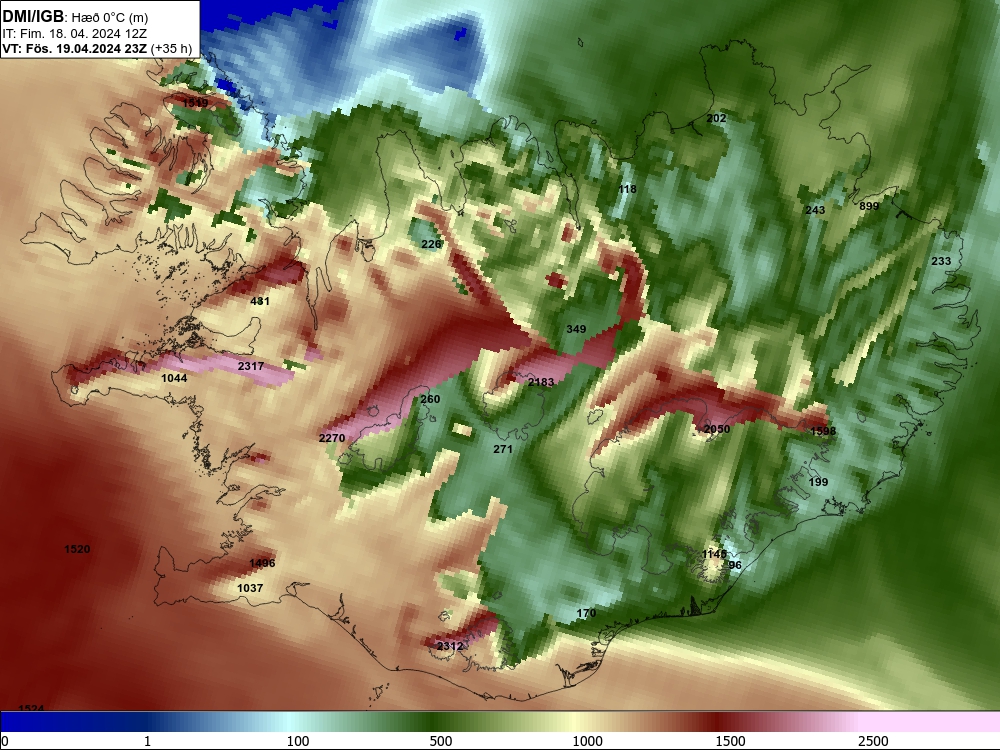Click the map value 118
1000x750 pixels.
click(x=628, y=189)
